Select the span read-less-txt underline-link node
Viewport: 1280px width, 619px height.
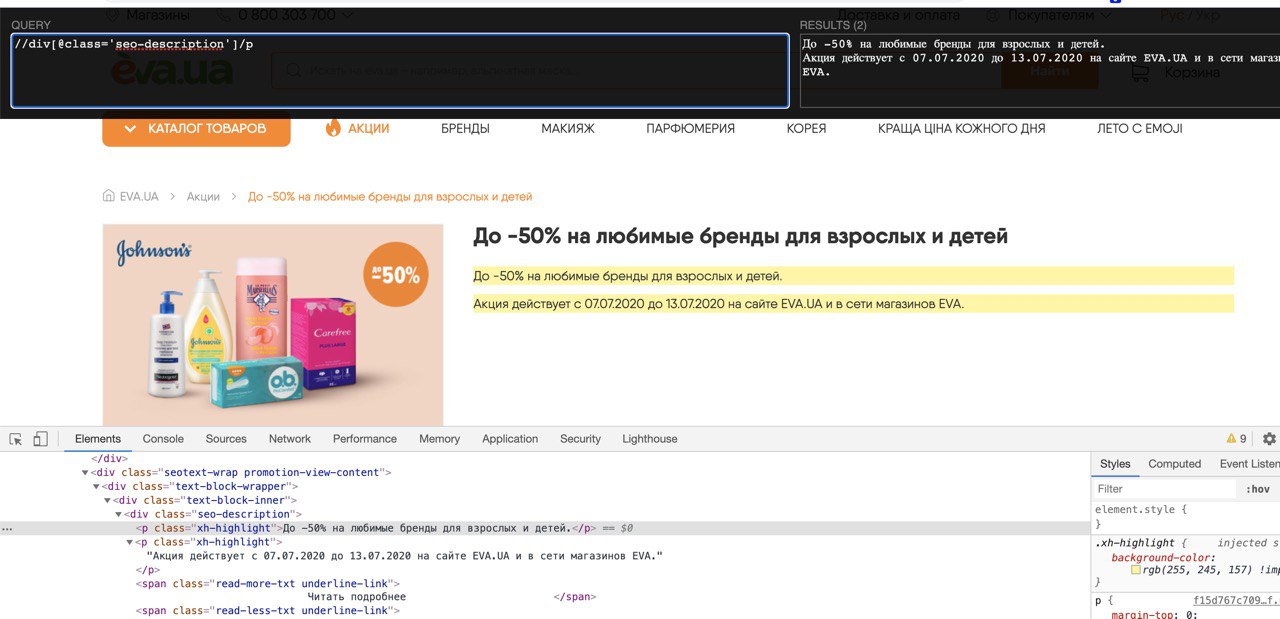point(268,611)
